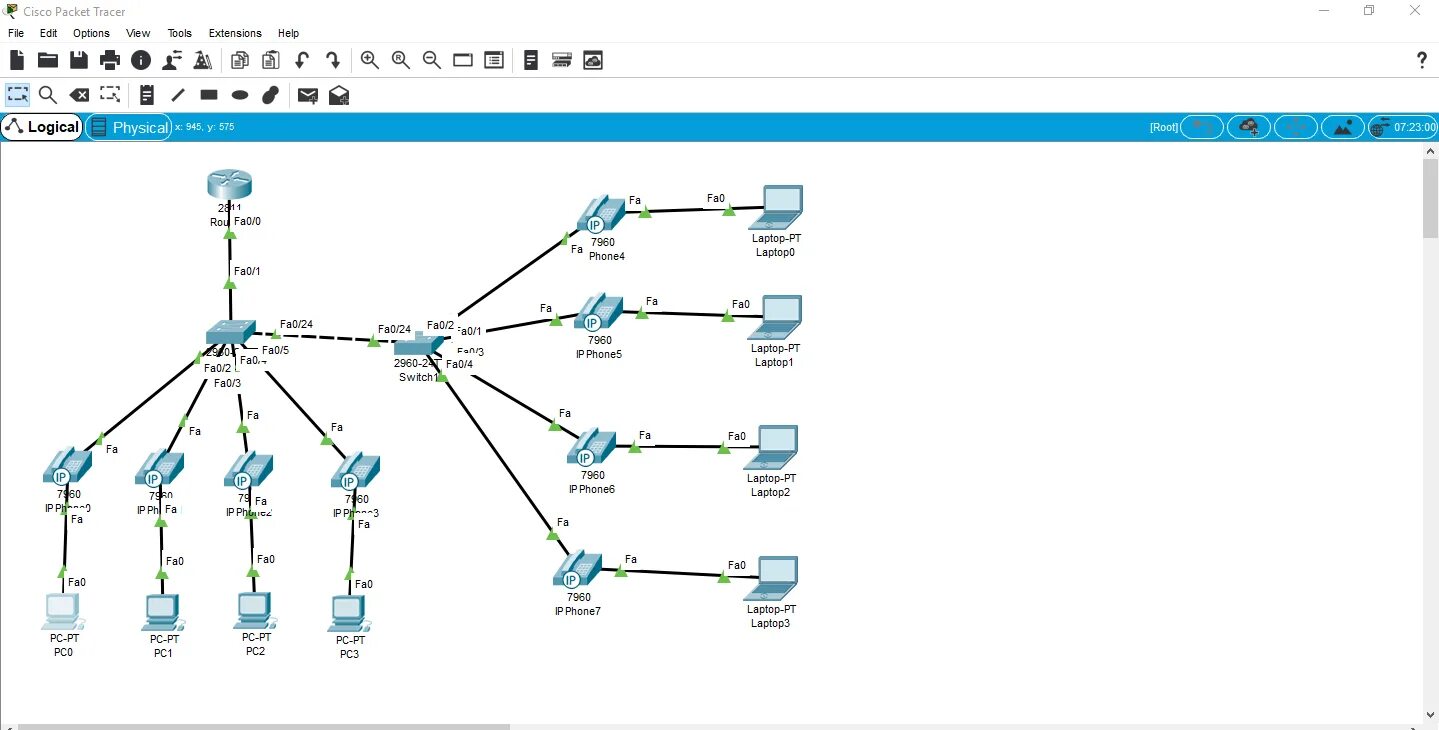
Task: Select the IP Phone7 device
Action: click(x=577, y=569)
